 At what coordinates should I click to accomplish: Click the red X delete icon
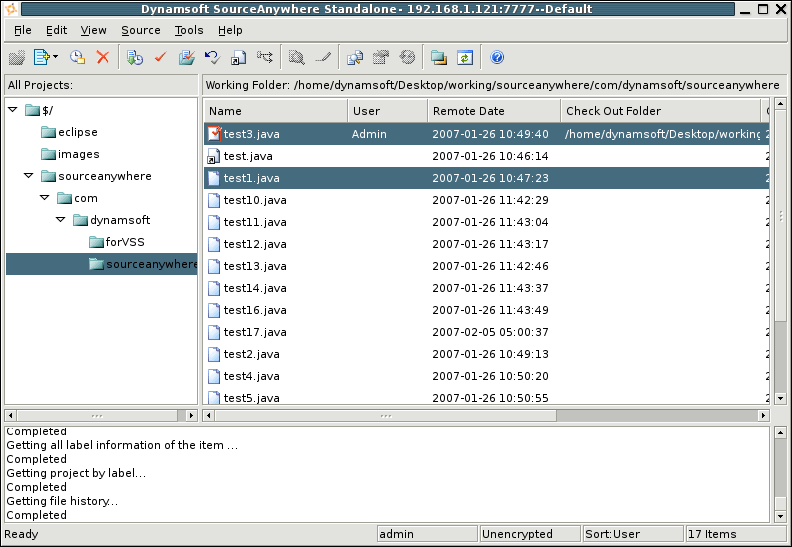click(102, 58)
